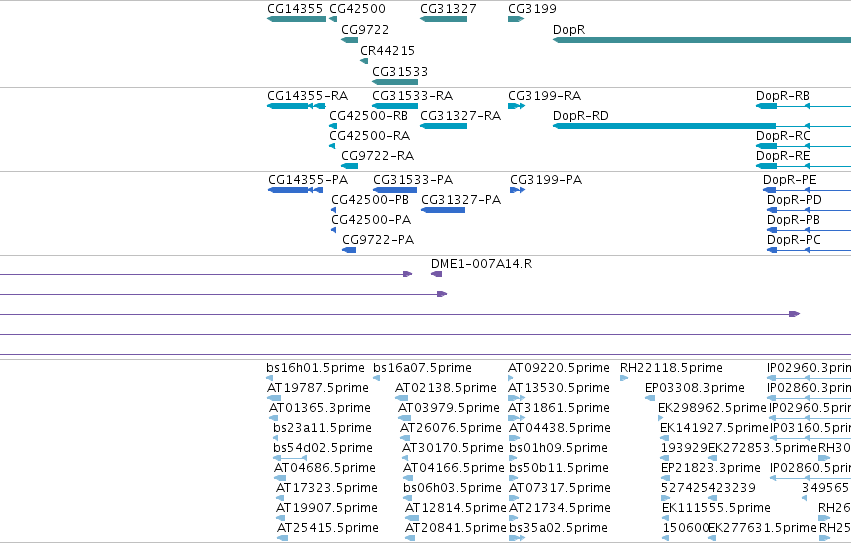The width and height of the screenshot is (851, 543).
Task: Click EST AT04438.5prime
Action: [514, 438]
